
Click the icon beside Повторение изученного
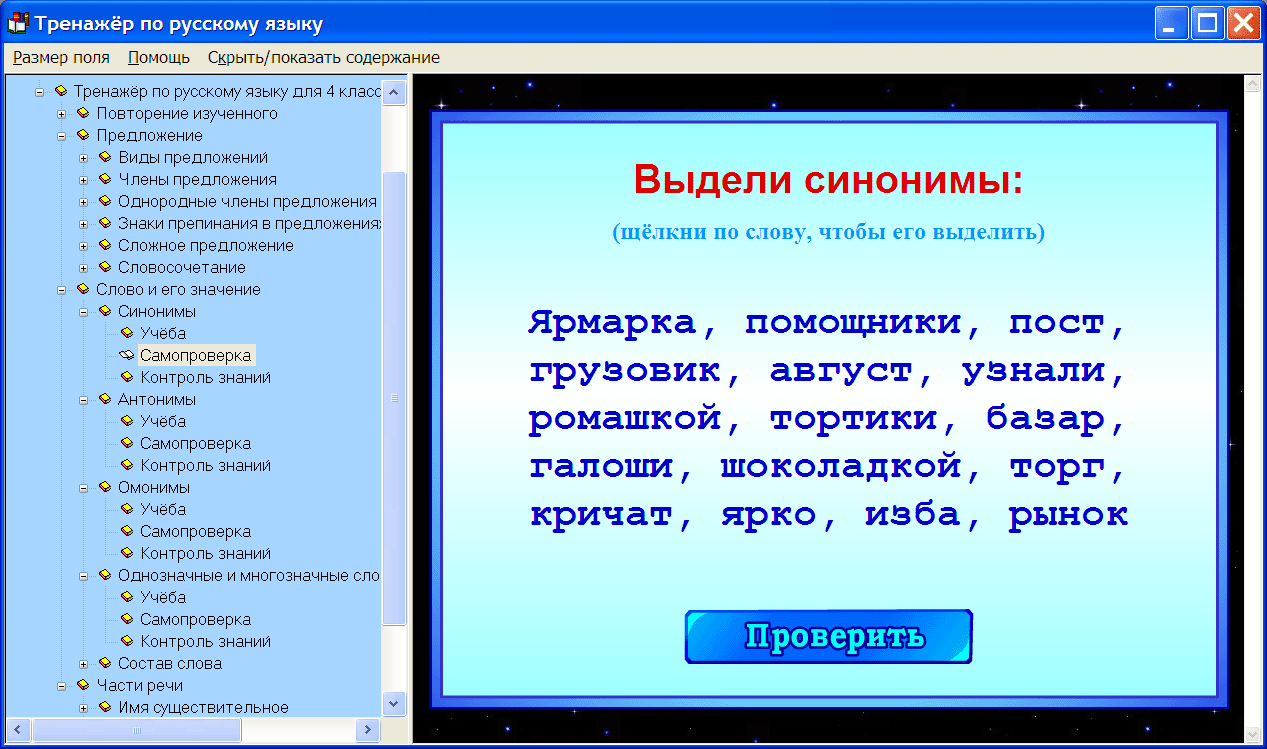click(84, 113)
